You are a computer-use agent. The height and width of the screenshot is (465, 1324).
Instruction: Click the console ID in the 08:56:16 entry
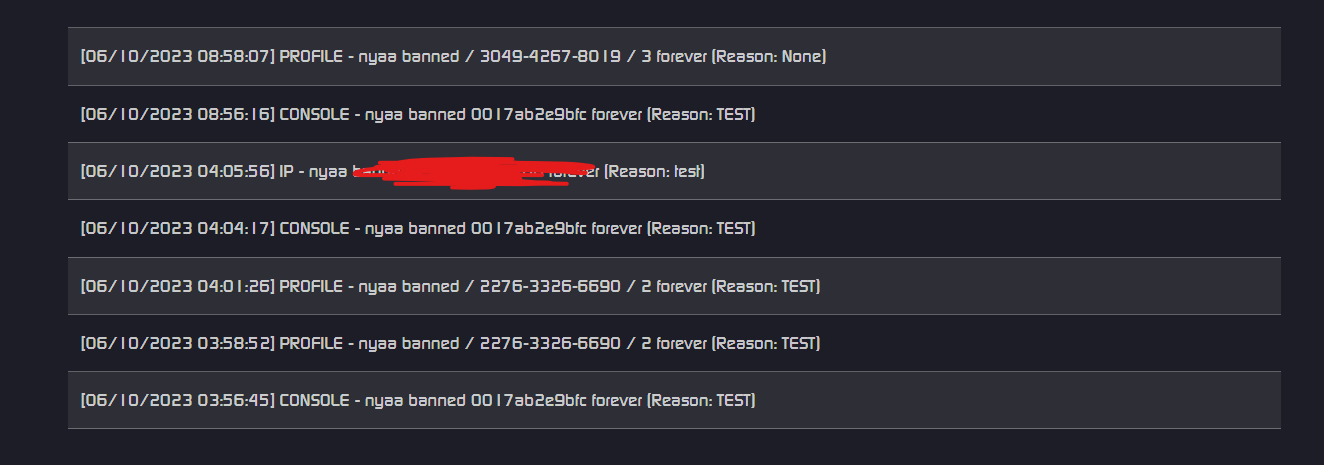pos(529,115)
